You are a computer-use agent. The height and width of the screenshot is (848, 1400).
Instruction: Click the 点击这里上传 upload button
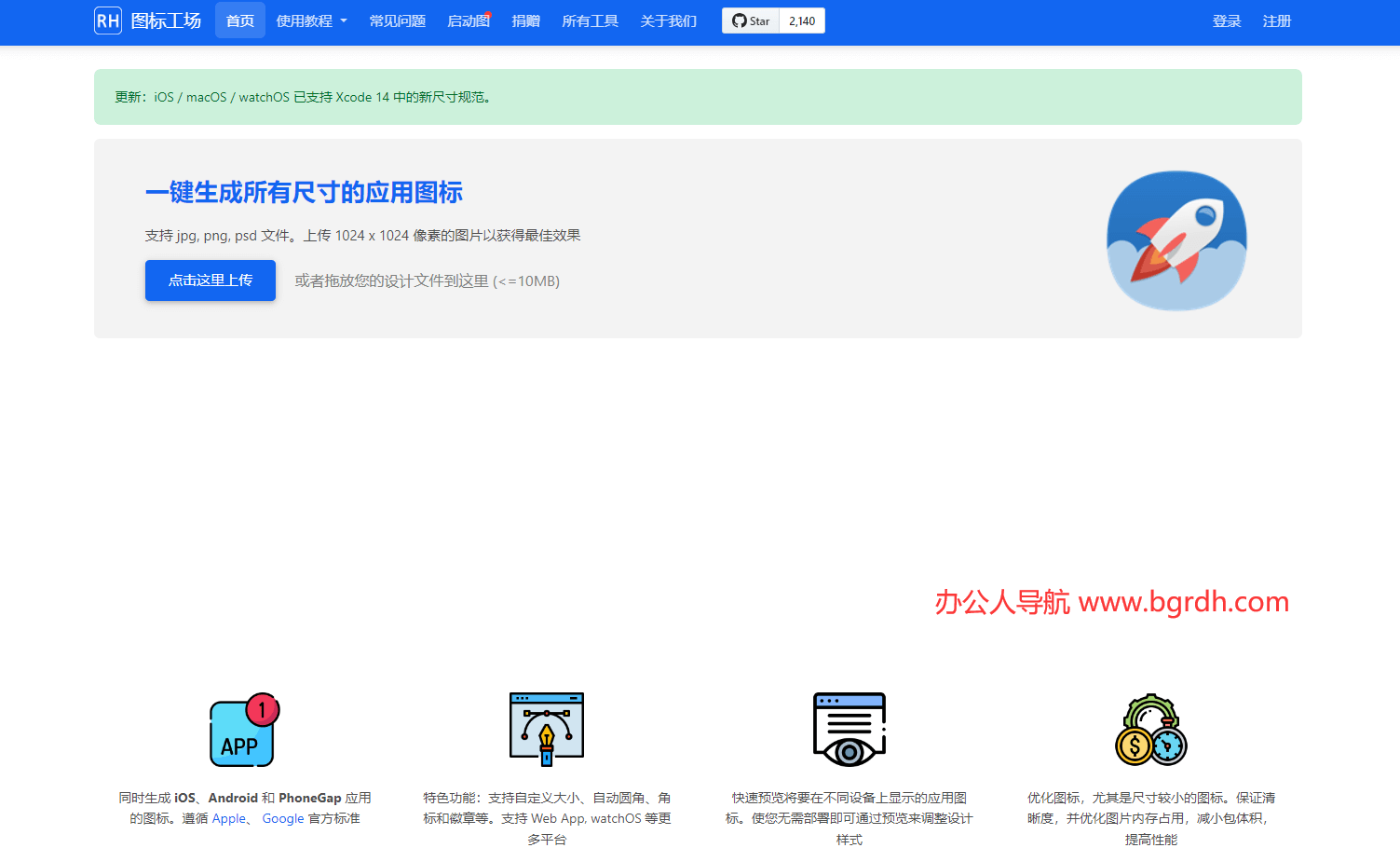coord(210,280)
